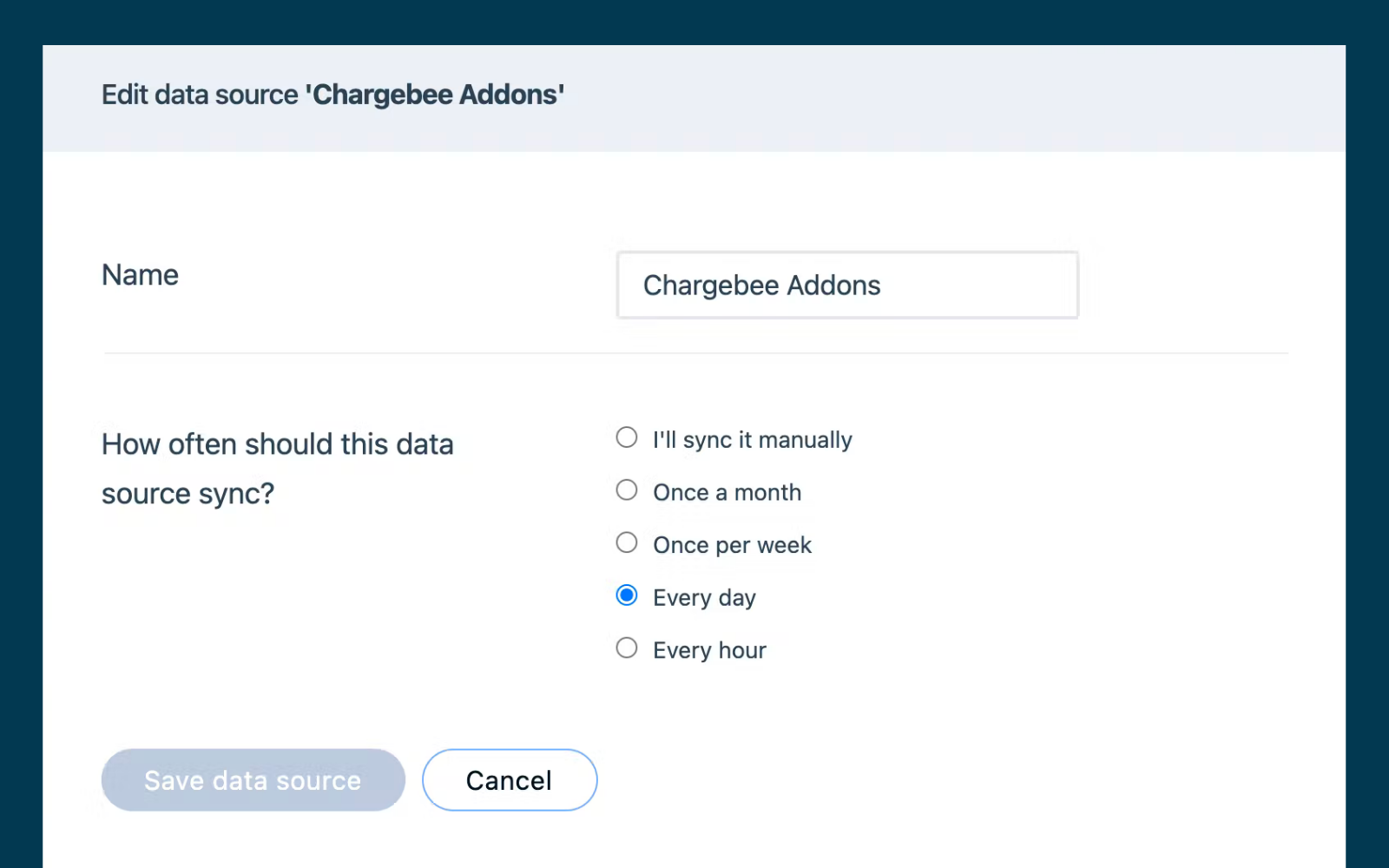The image size is (1389, 868).
Task: Click the 'Save data source' button
Action: [x=253, y=780]
